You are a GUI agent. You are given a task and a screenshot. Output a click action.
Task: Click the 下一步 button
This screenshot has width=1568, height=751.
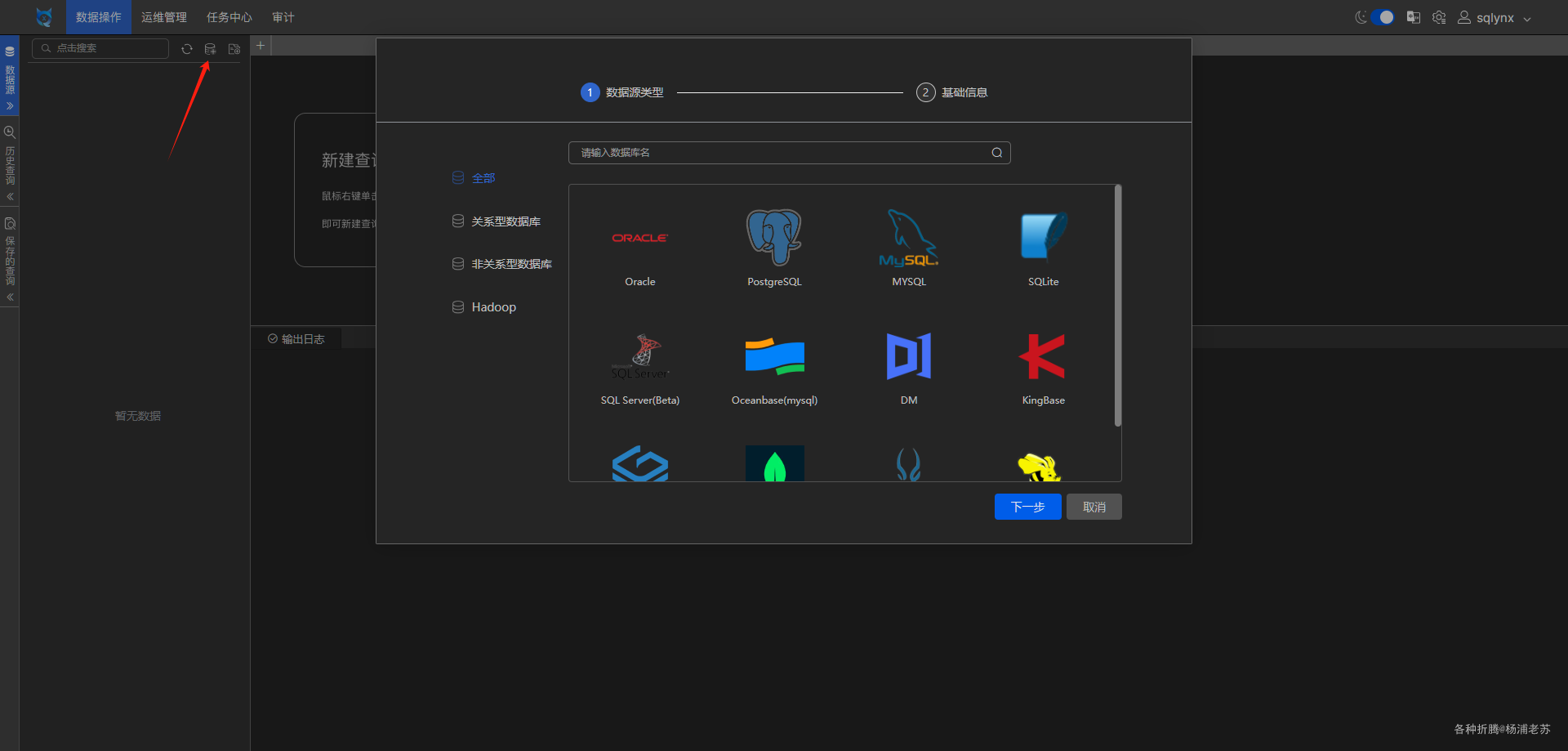pyautogui.click(x=1028, y=507)
